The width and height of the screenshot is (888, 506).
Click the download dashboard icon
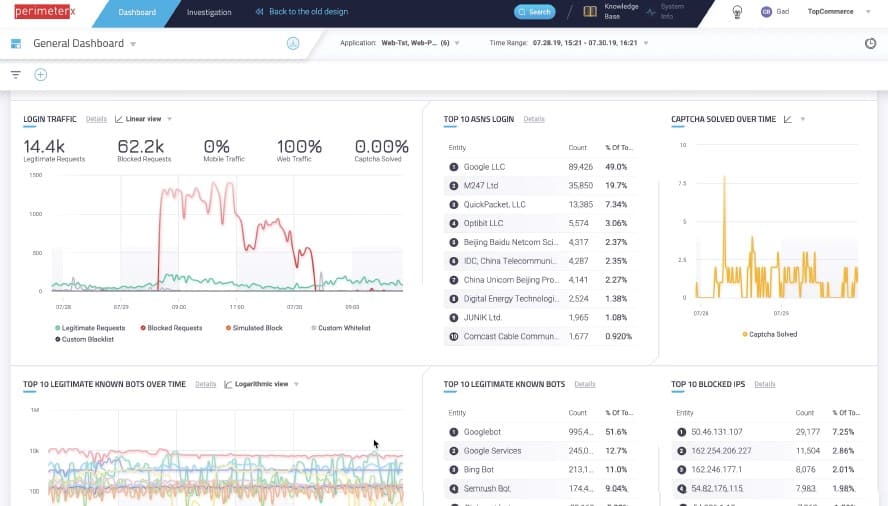tap(293, 43)
